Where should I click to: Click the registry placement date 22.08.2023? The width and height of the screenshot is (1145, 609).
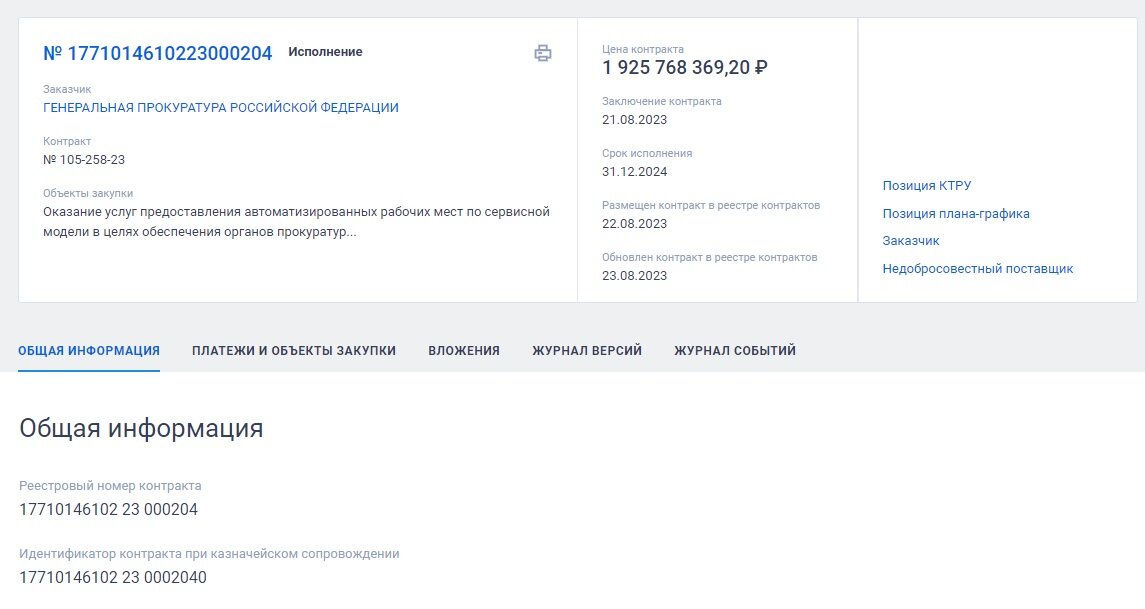[635, 223]
